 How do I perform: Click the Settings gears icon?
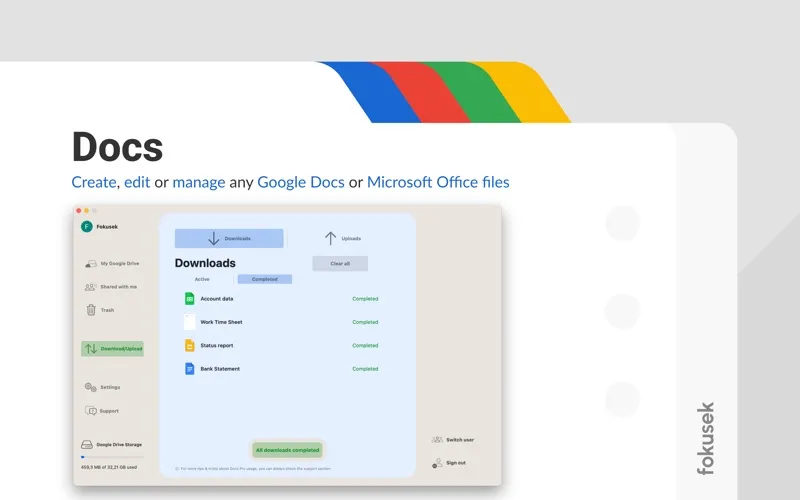click(90, 387)
